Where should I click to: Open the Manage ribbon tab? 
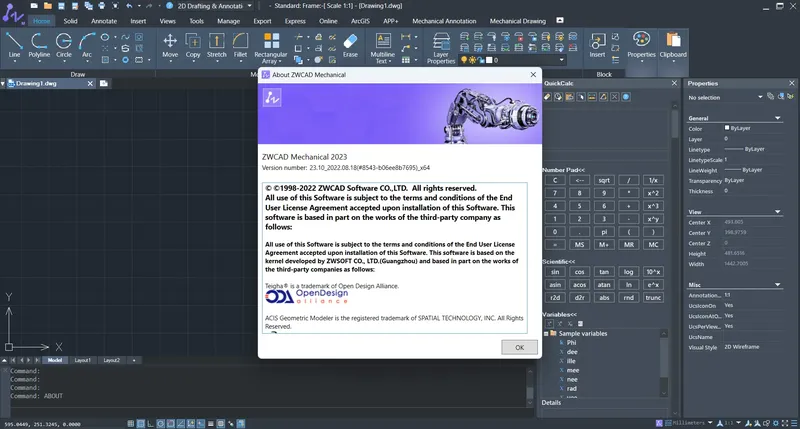[x=229, y=21]
